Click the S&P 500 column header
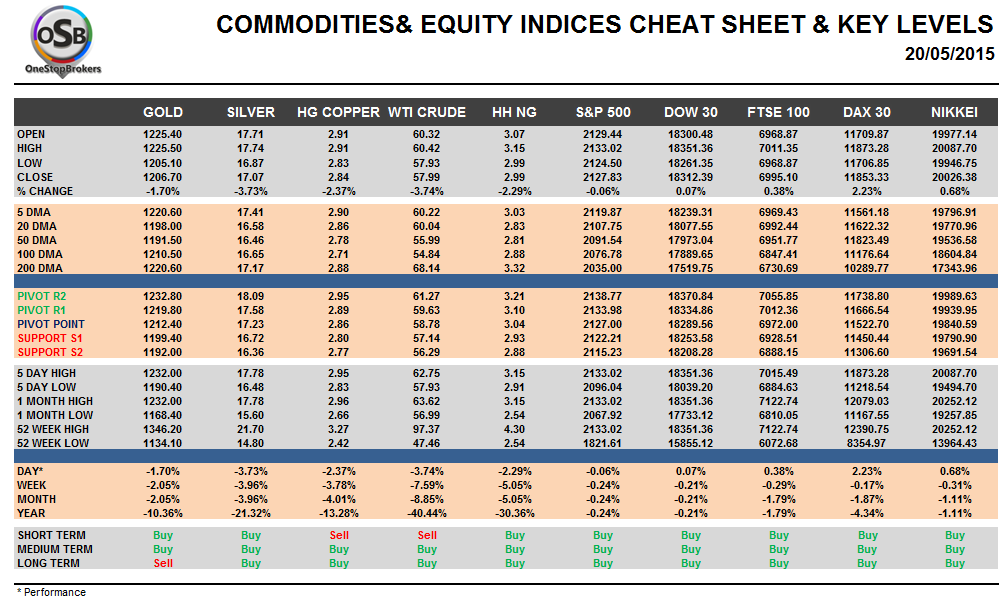Viewport: 1006px width, 605px height. pyautogui.click(x=603, y=112)
